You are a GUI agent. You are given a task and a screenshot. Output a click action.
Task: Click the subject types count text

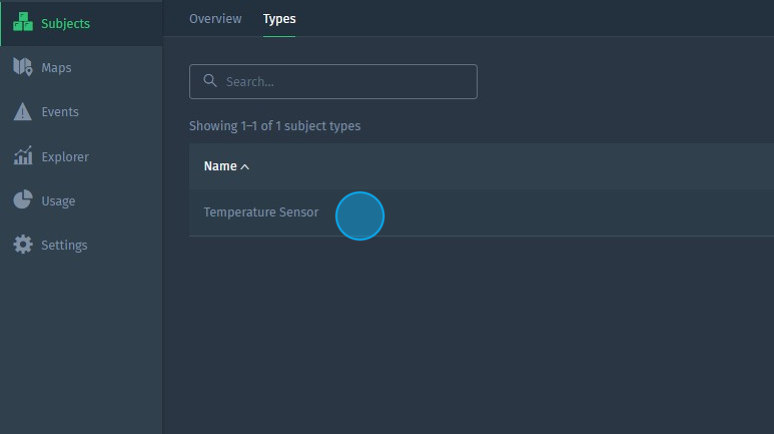pyautogui.click(x=275, y=126)
